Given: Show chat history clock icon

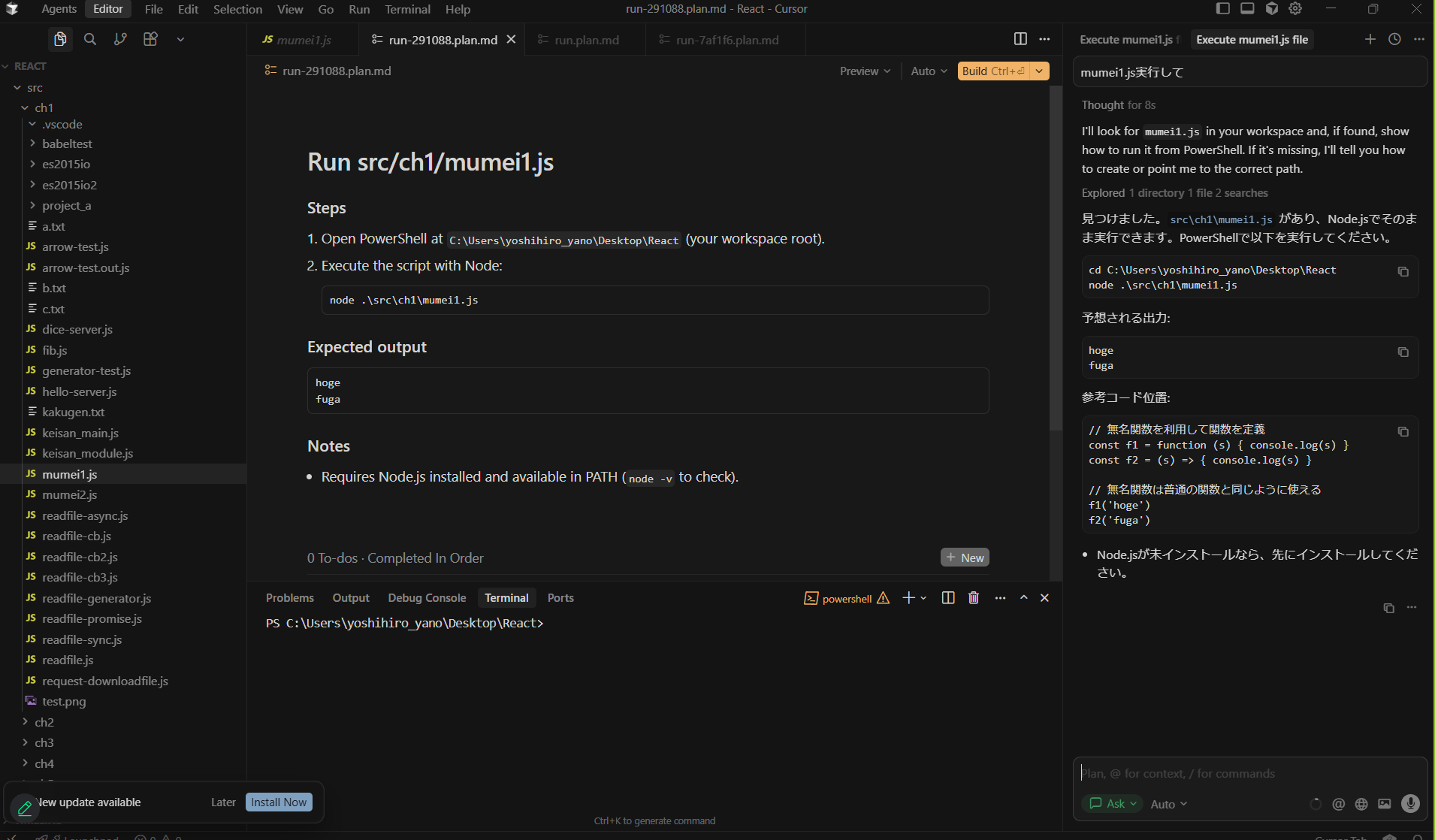Looking at the screenshot, I should pos(1394,39).
